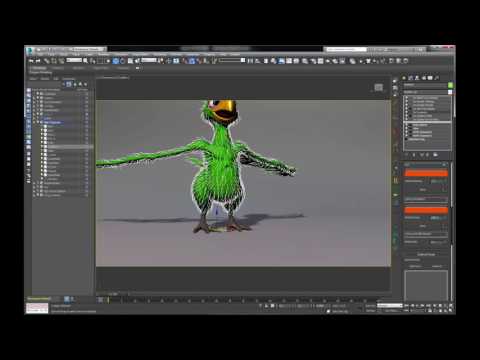This screenshot has height=360, width=480.
Task: Activate the highlighted Select and Move tool
Action: (x=116, y=61)
